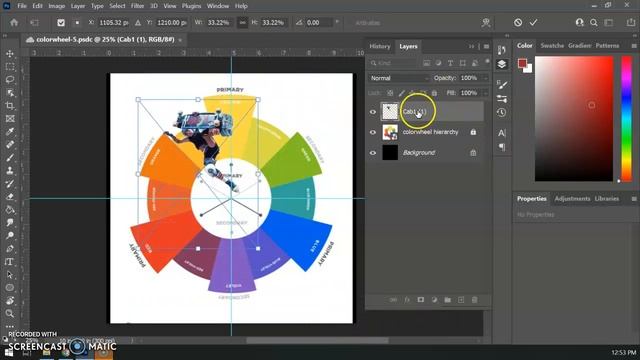Viewport: 640px width, 360px height.
Task: Hide the colorwheel hierarchy layer
Action: coord(373,132)
